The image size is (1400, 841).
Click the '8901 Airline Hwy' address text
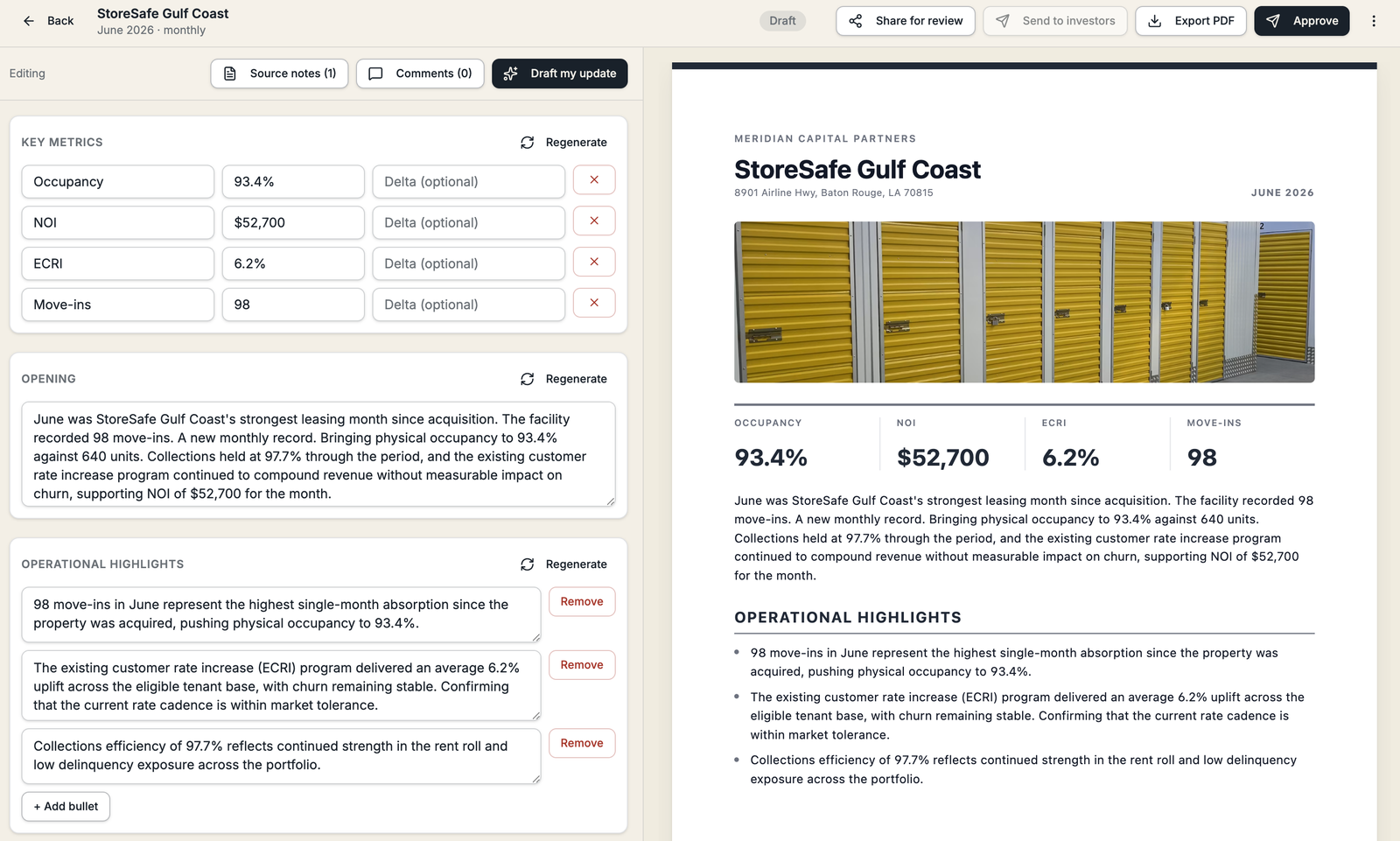[x=833, y=193]
